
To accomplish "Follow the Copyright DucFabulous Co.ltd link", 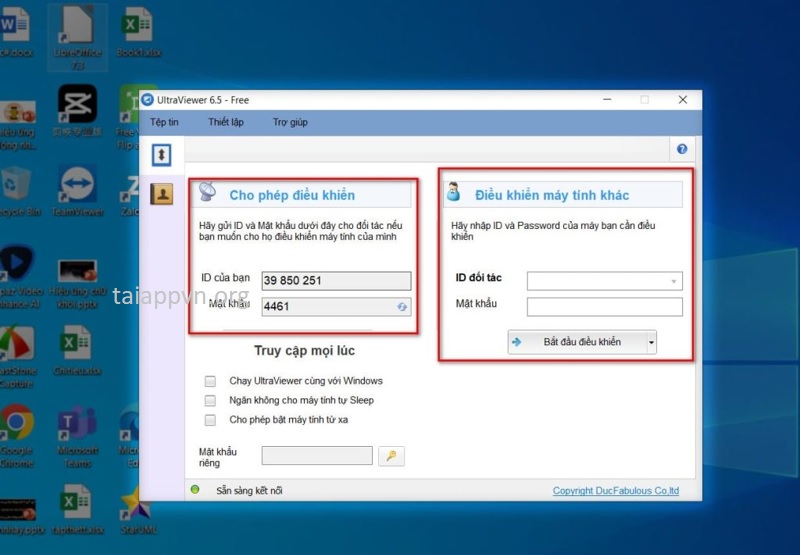I will (615, 491).
